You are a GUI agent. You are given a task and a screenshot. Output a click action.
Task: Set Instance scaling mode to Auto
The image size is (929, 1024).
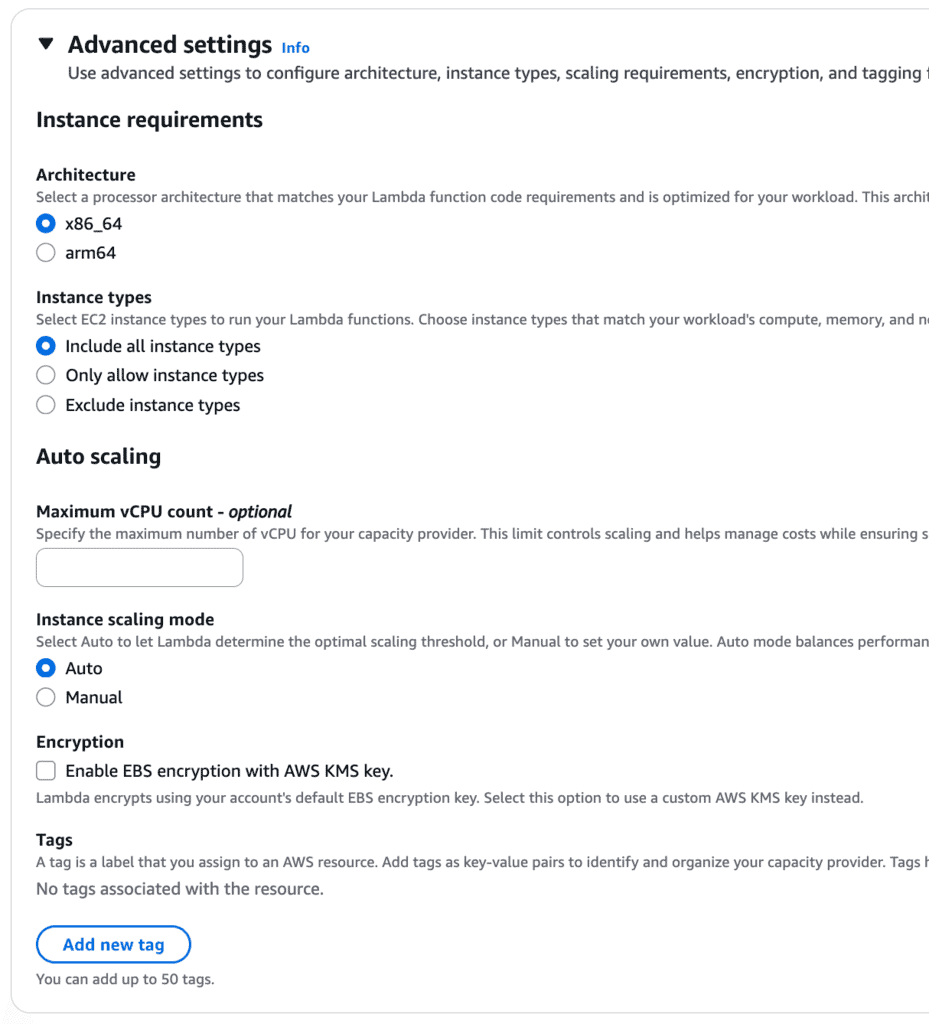46,668
